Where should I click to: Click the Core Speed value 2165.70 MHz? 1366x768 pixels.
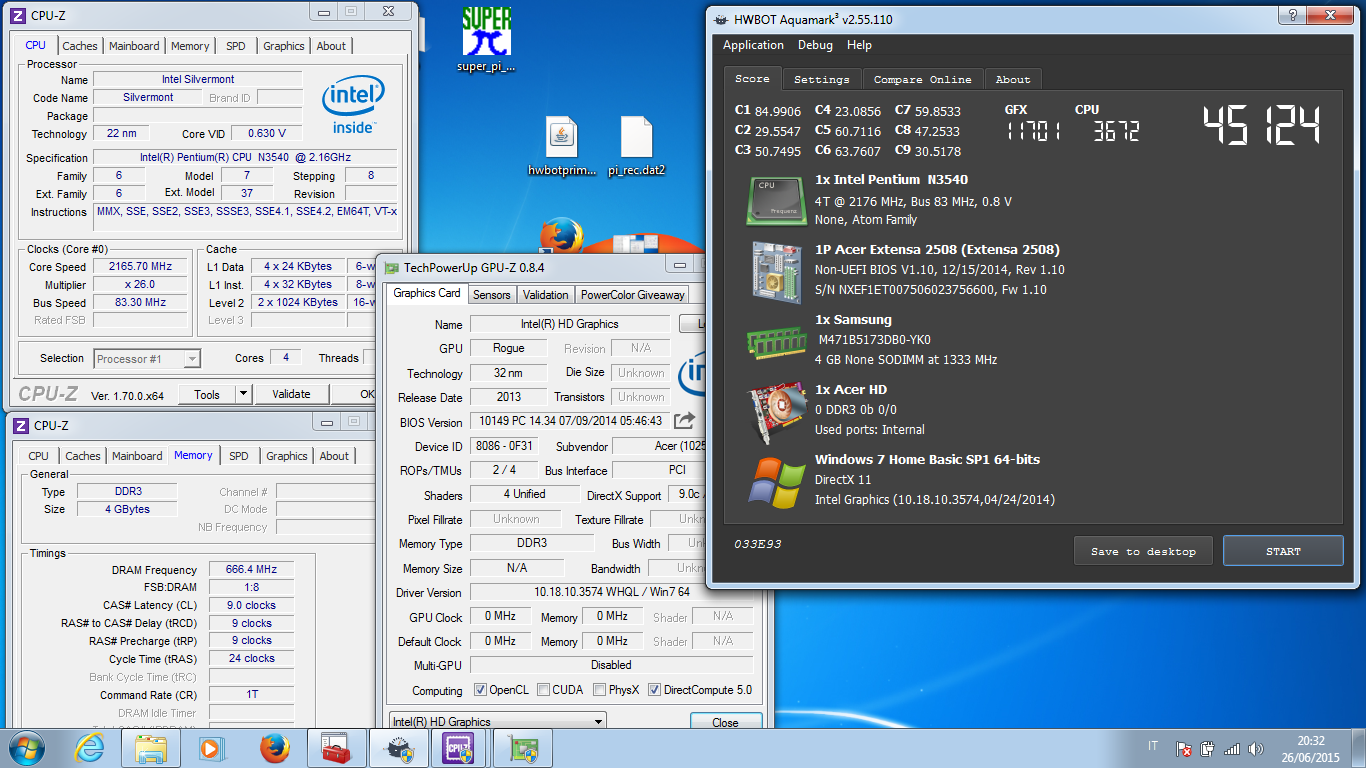click(141, 267)
